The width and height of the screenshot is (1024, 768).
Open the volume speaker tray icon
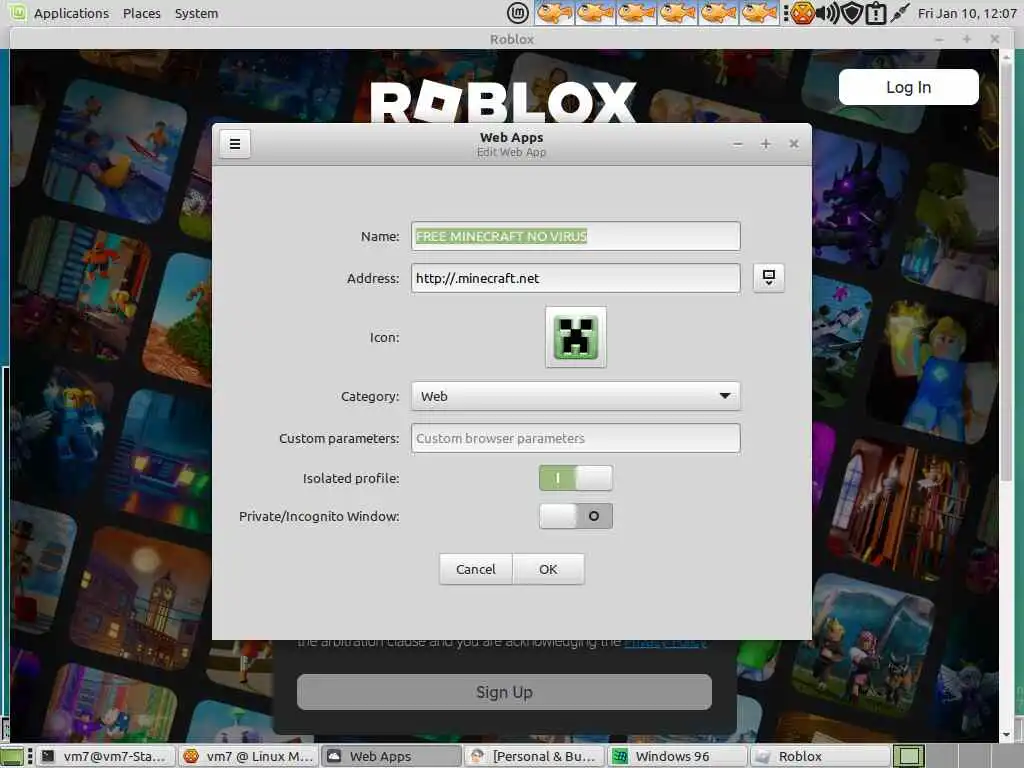[x=828, y=13]
